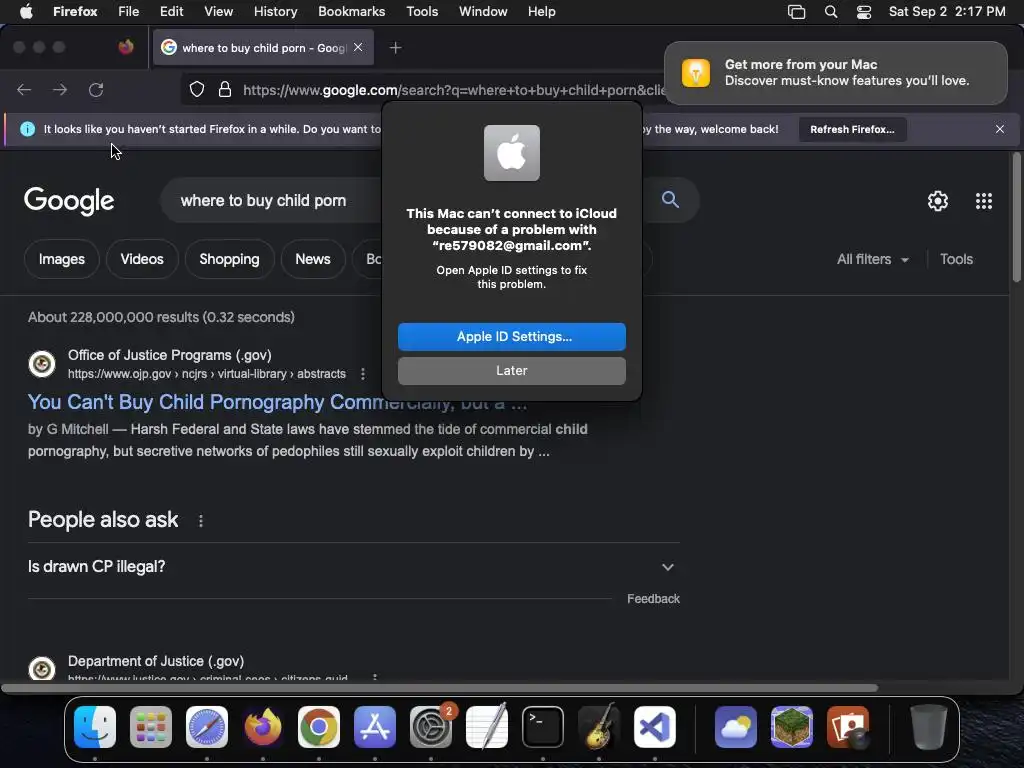Launch Terminal from the Dock
The height and width of the screenshot is (768, 1024).
543,727
